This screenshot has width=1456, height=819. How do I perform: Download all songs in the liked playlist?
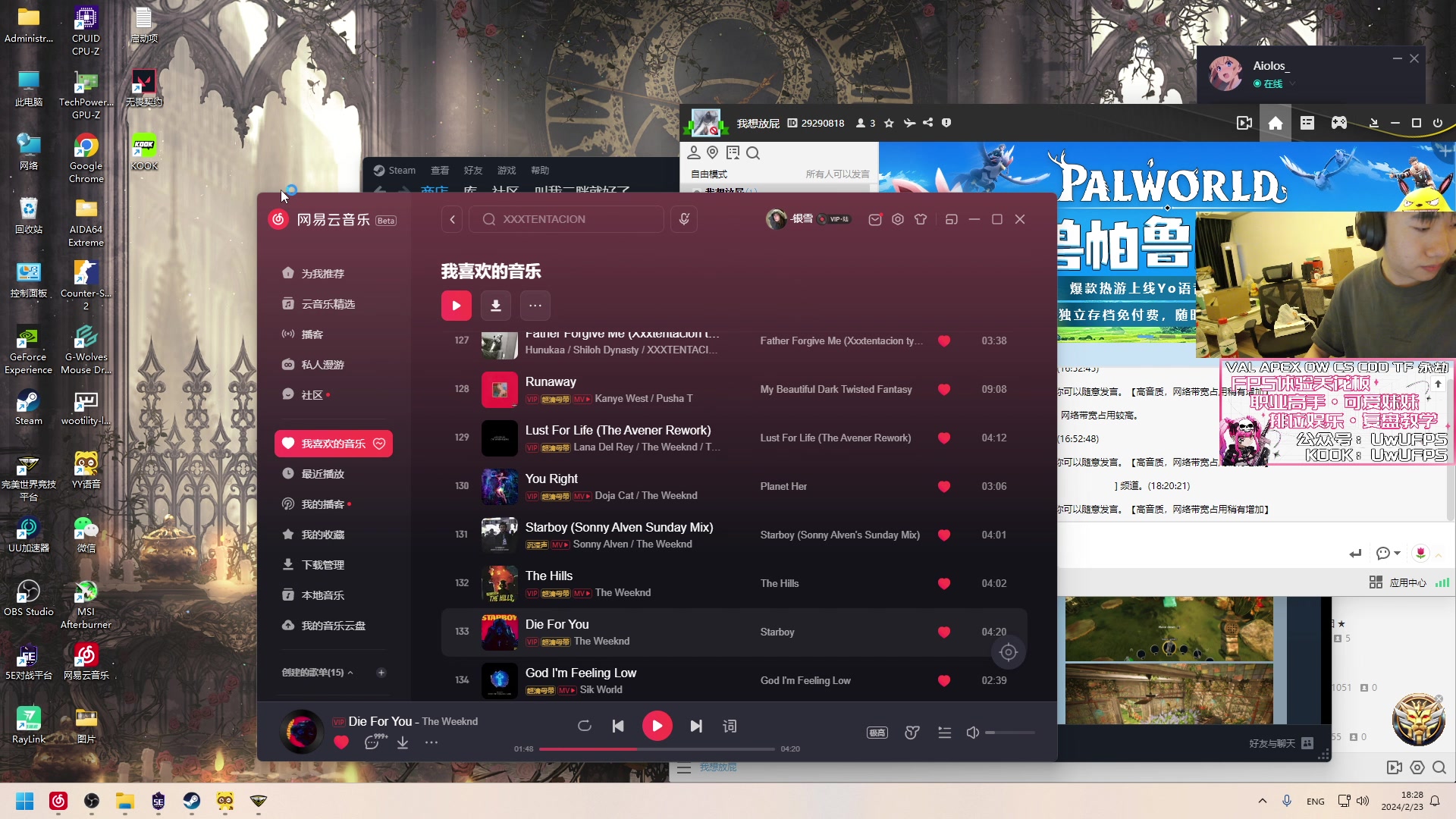point(496,306)
